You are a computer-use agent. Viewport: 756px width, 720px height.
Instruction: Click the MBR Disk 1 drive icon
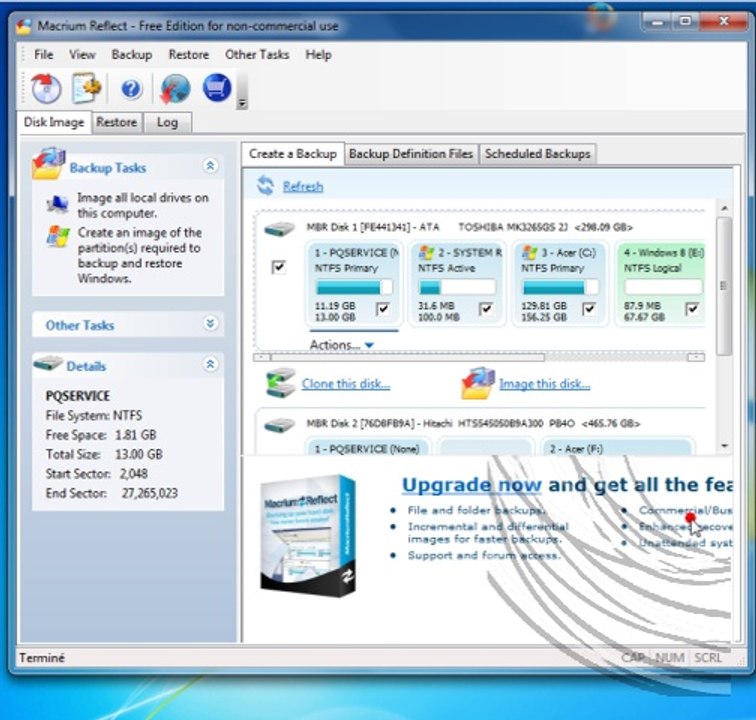(279, 229)
